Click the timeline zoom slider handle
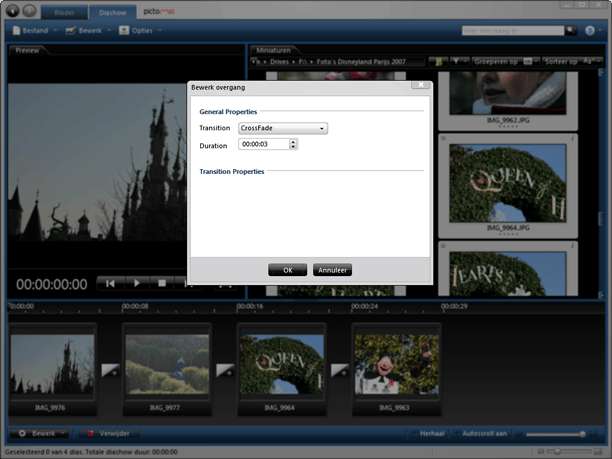 point(582,434)
